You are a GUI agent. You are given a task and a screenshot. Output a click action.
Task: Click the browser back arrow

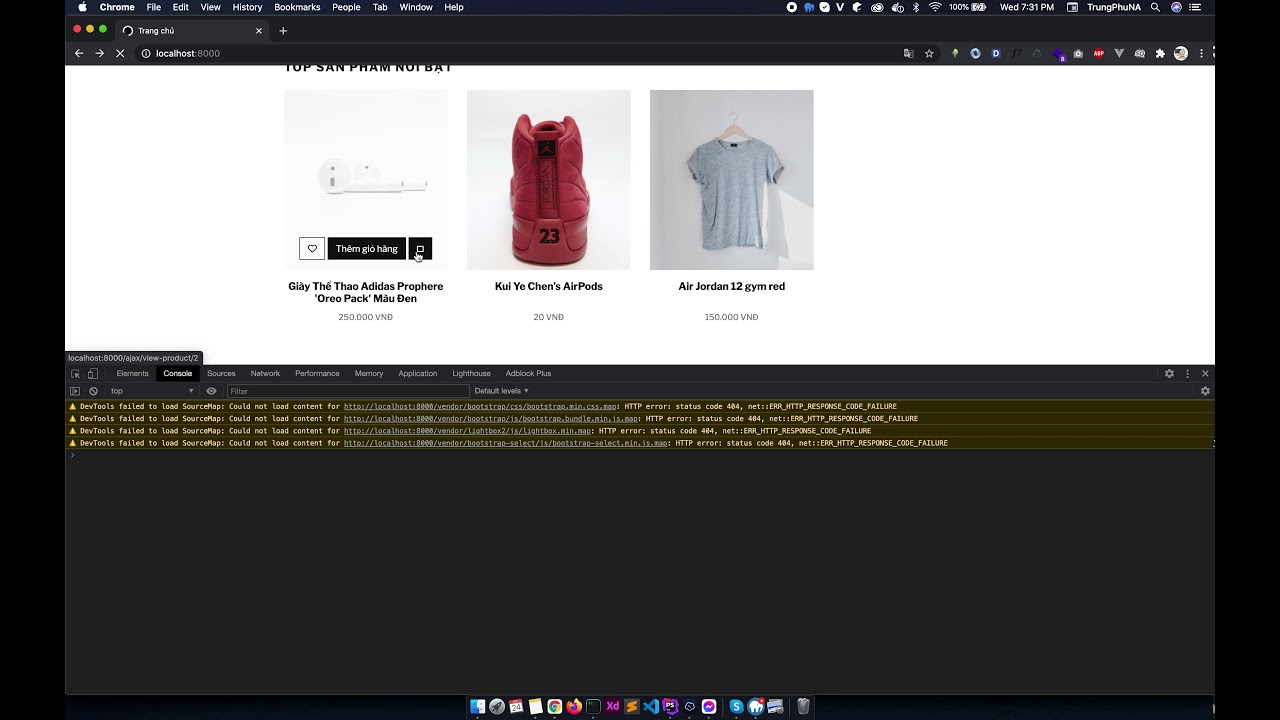click(x=79, y=53)
